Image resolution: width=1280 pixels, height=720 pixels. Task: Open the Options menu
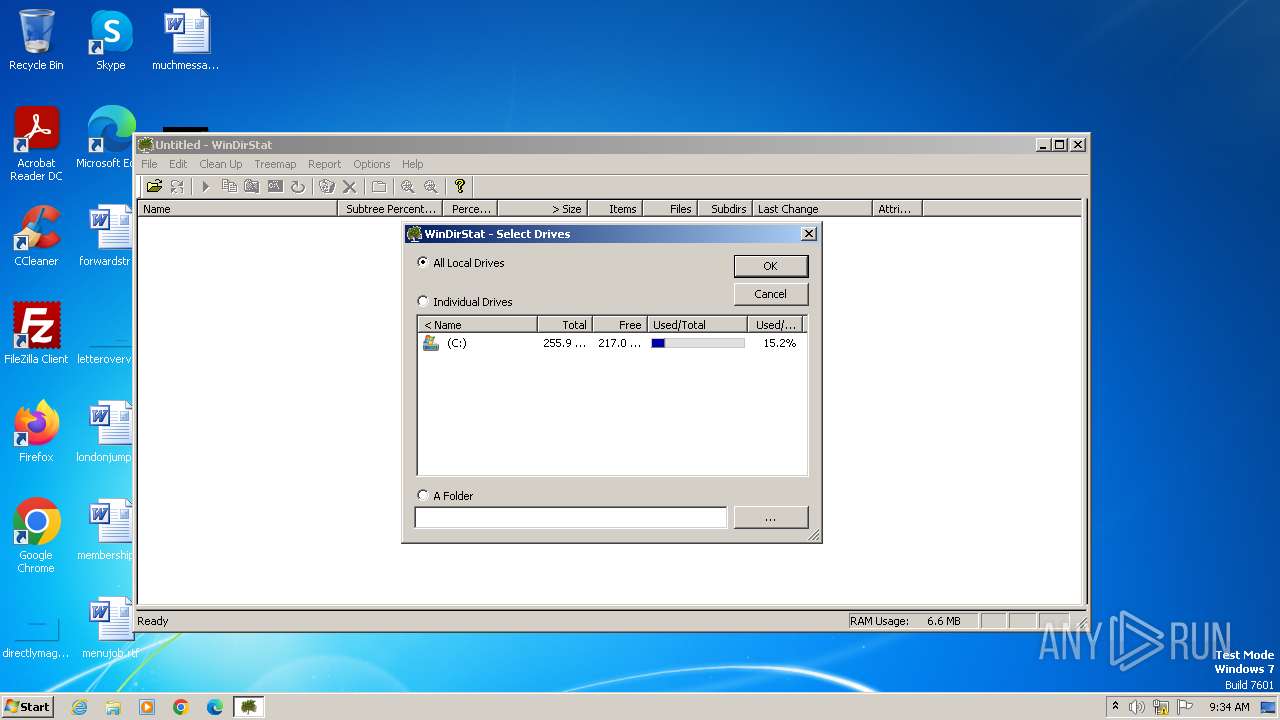tap(371, 164)
